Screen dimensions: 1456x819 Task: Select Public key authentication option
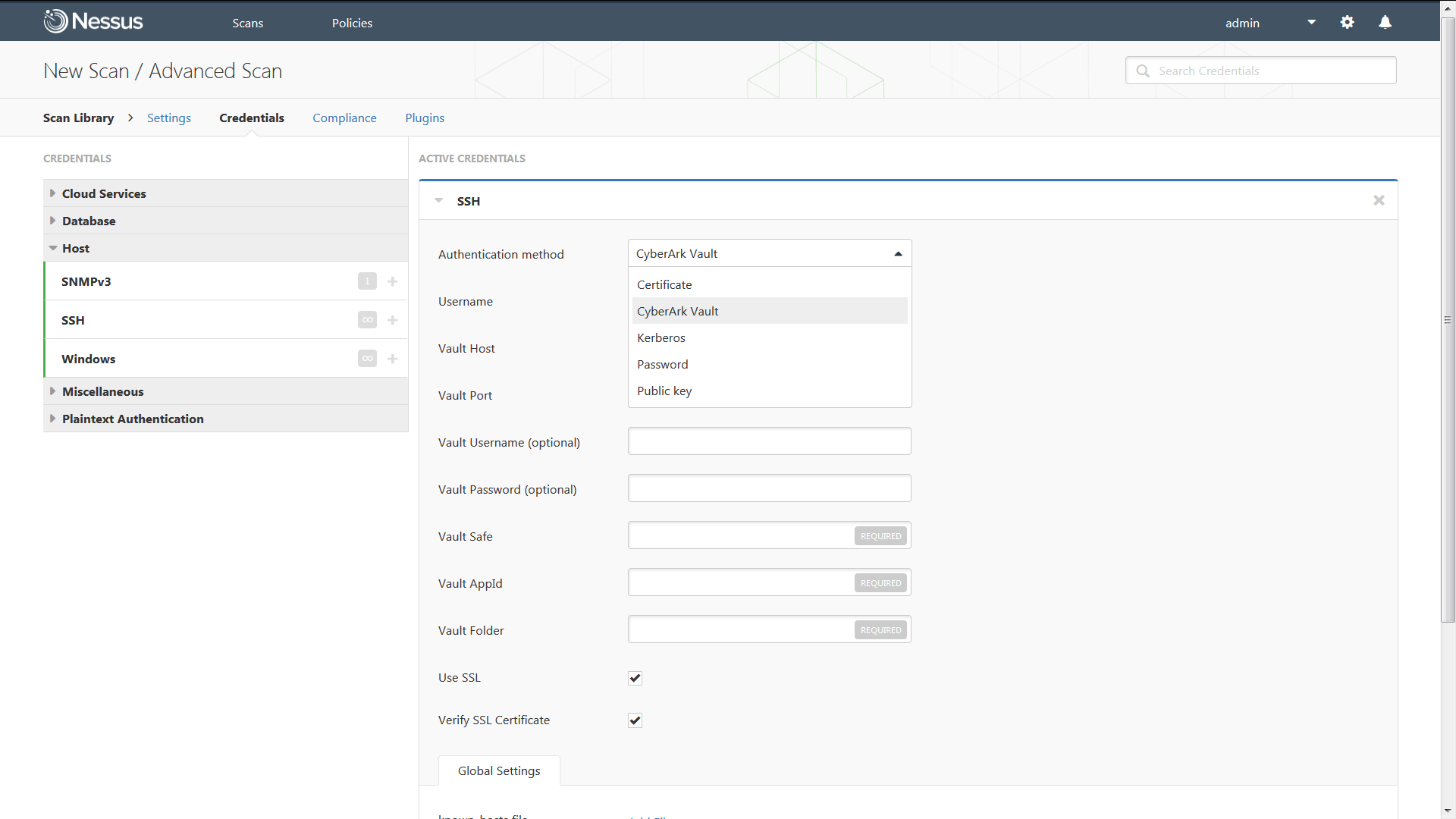(x=769, y=391)
